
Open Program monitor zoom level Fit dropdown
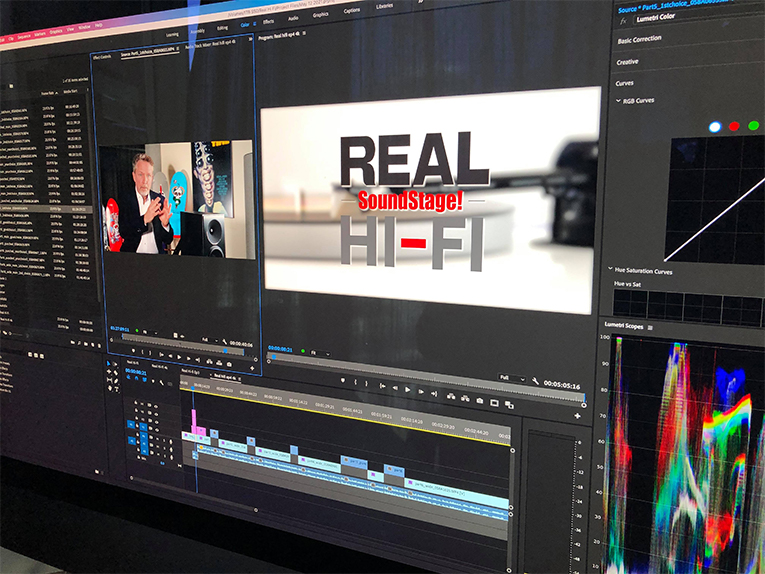[320, 353]
